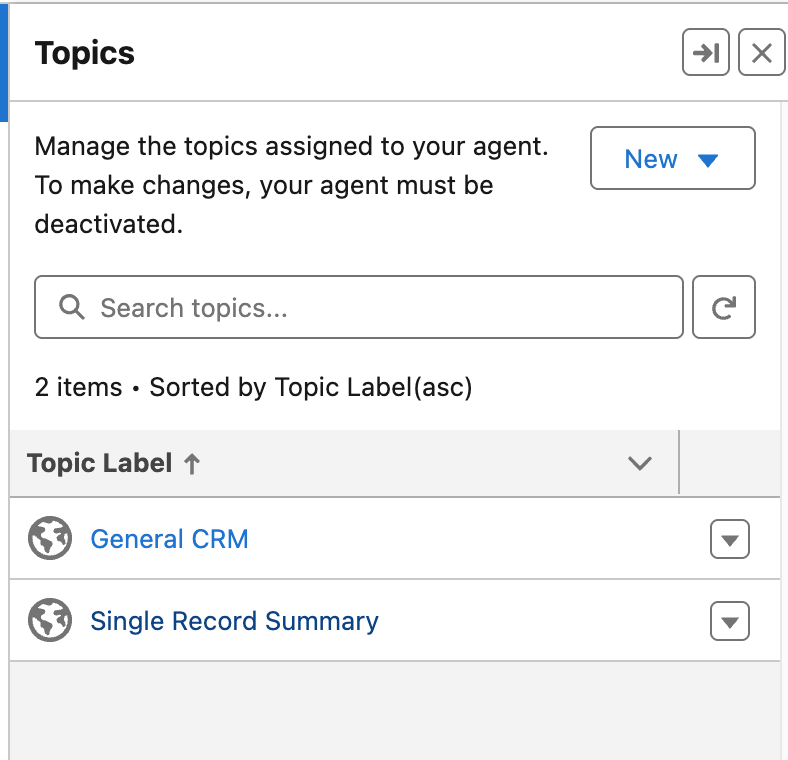Click the blue triangle arrow beside New
The image size is (788, 760).
click(x=708, y=160)
